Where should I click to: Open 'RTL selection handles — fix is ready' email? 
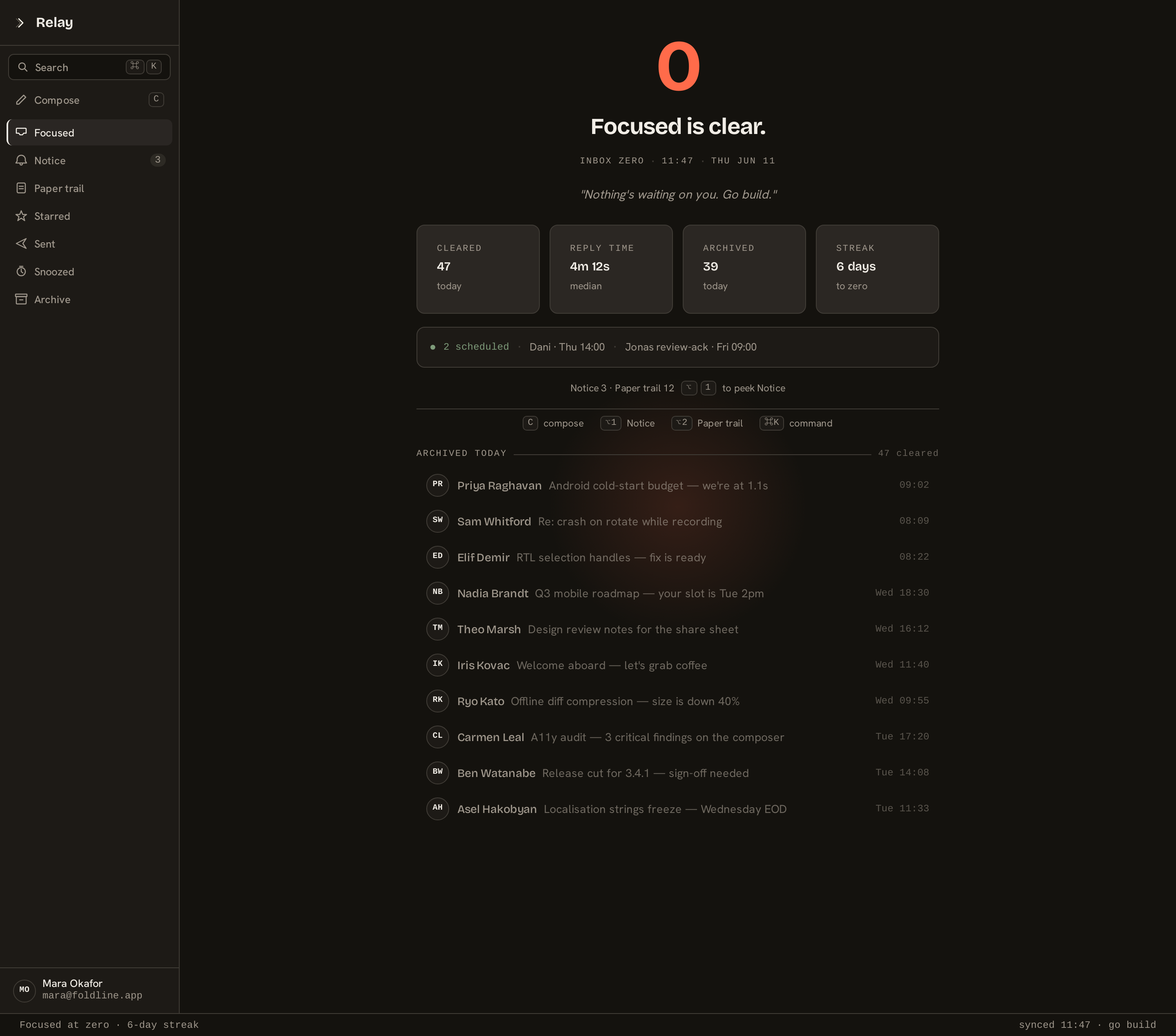pyautogui.click(x=611, y=558)
